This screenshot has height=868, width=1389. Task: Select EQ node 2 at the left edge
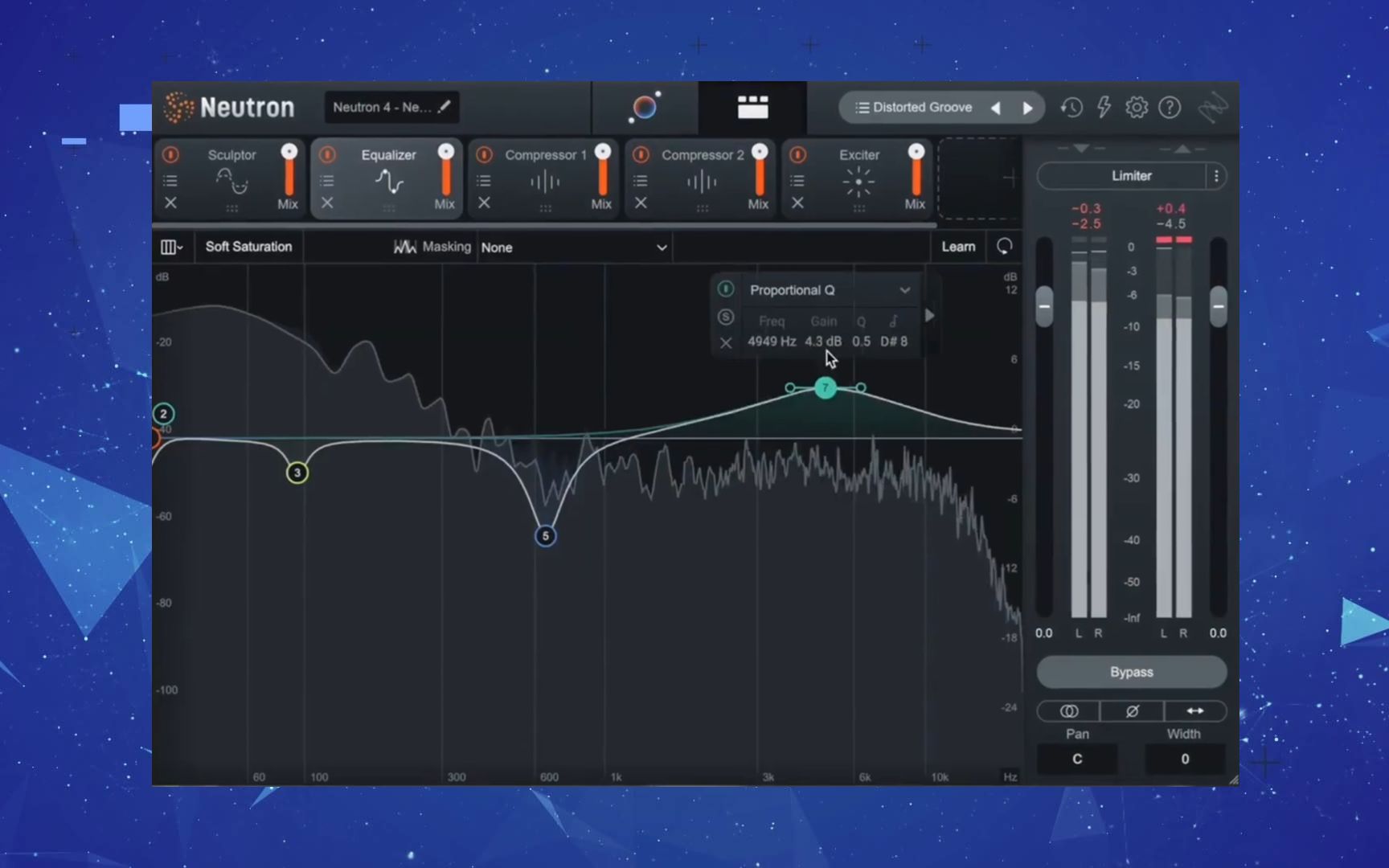pyautogui.click(x=163, y=414)
